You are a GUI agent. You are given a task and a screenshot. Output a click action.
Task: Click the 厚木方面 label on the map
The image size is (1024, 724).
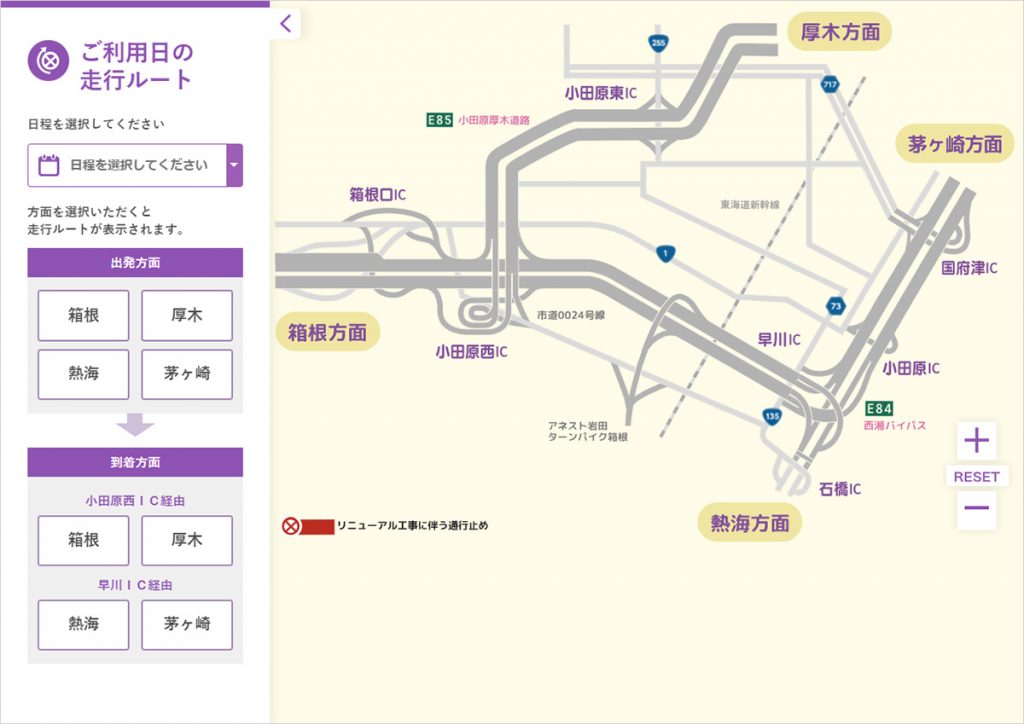coord(840,32)
